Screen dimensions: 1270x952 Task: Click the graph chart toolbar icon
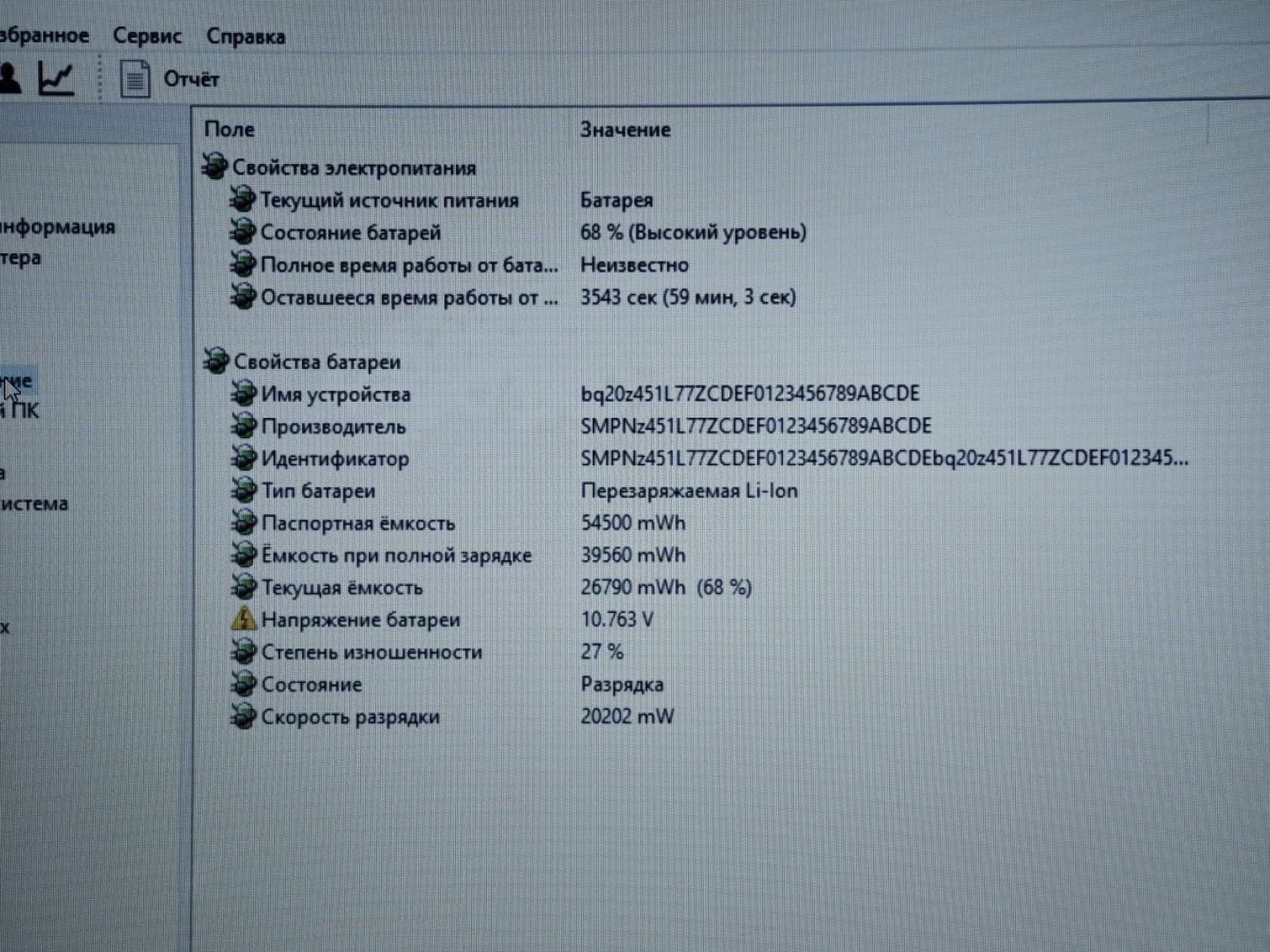tap(57, 78)
